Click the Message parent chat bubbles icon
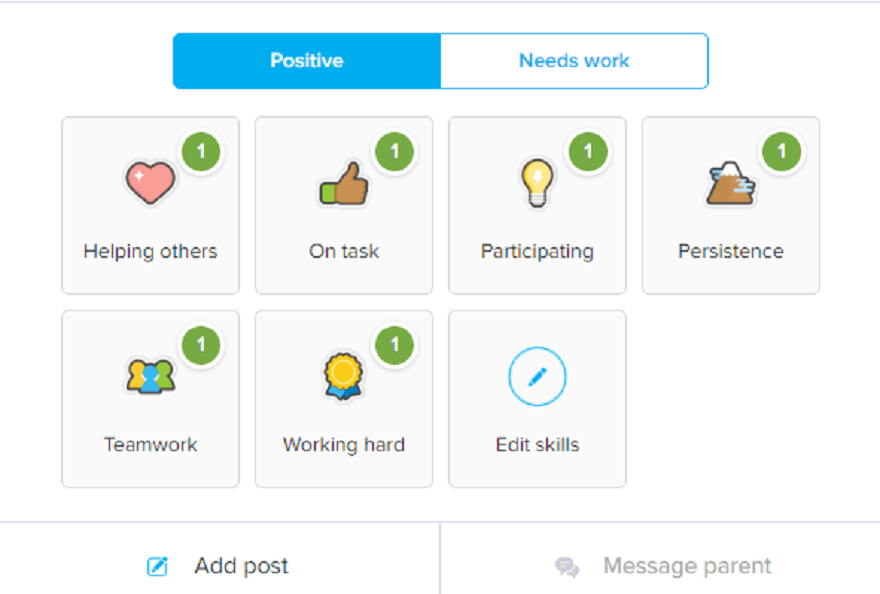880x594 pixels. click(x=567, y=567)
